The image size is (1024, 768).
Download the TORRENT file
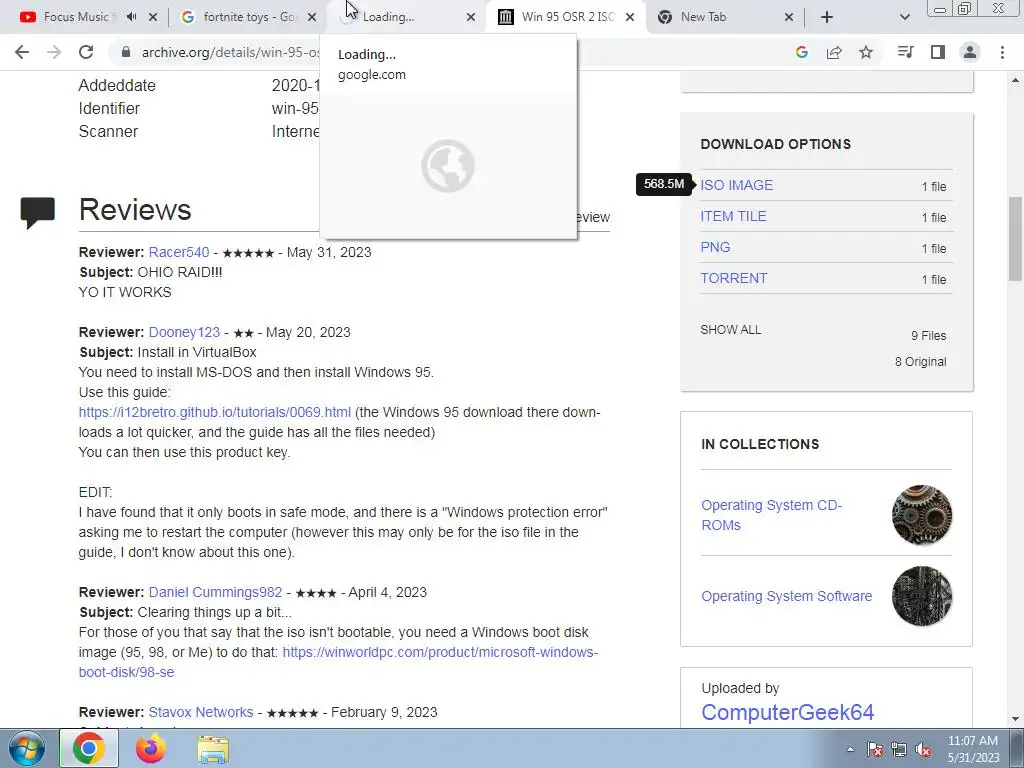click(733, 278)
